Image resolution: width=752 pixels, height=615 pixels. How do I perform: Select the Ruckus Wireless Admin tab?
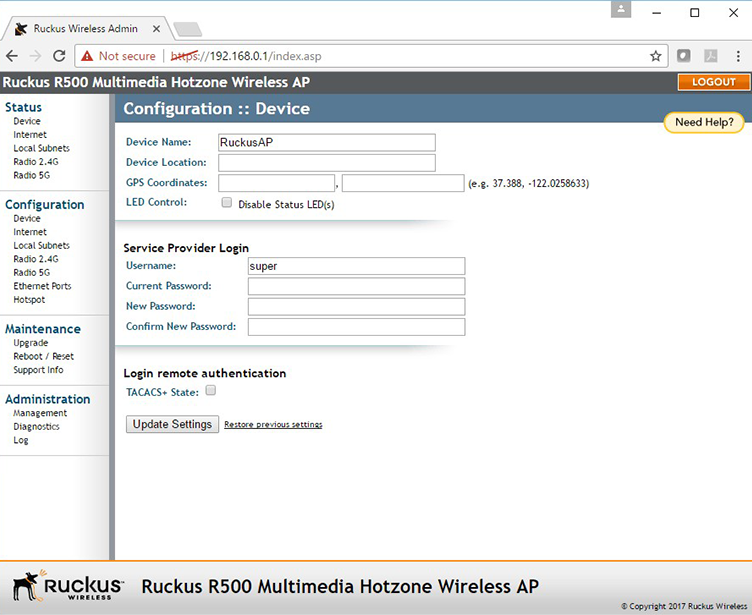point(85,29)
